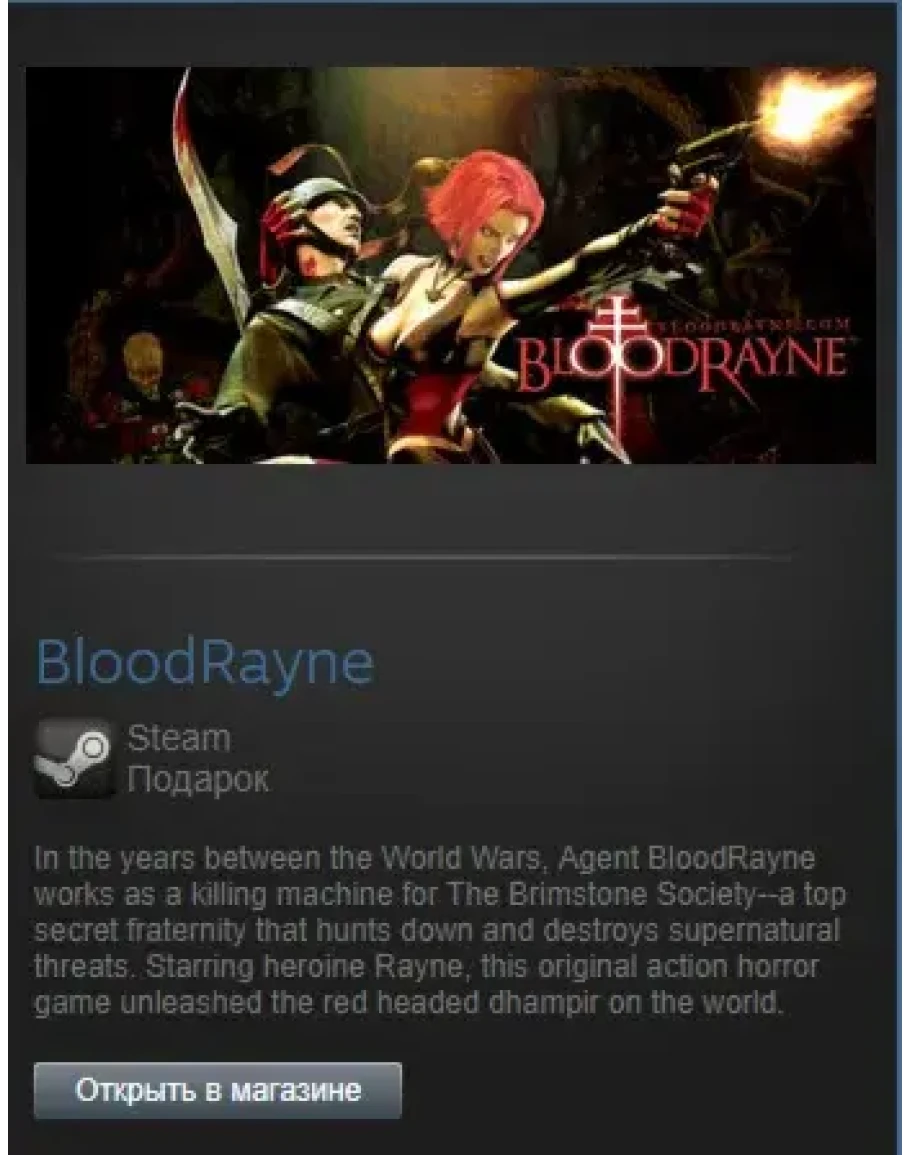Viewport: 910px width, 1155px height.
Task: Click the game description paragraph
Action: click(x=440, y=930)
